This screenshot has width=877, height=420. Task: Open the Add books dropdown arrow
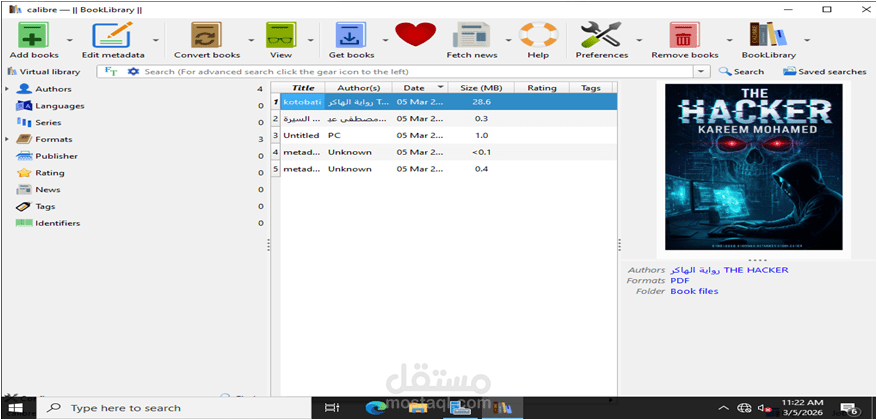coord(69,40)
